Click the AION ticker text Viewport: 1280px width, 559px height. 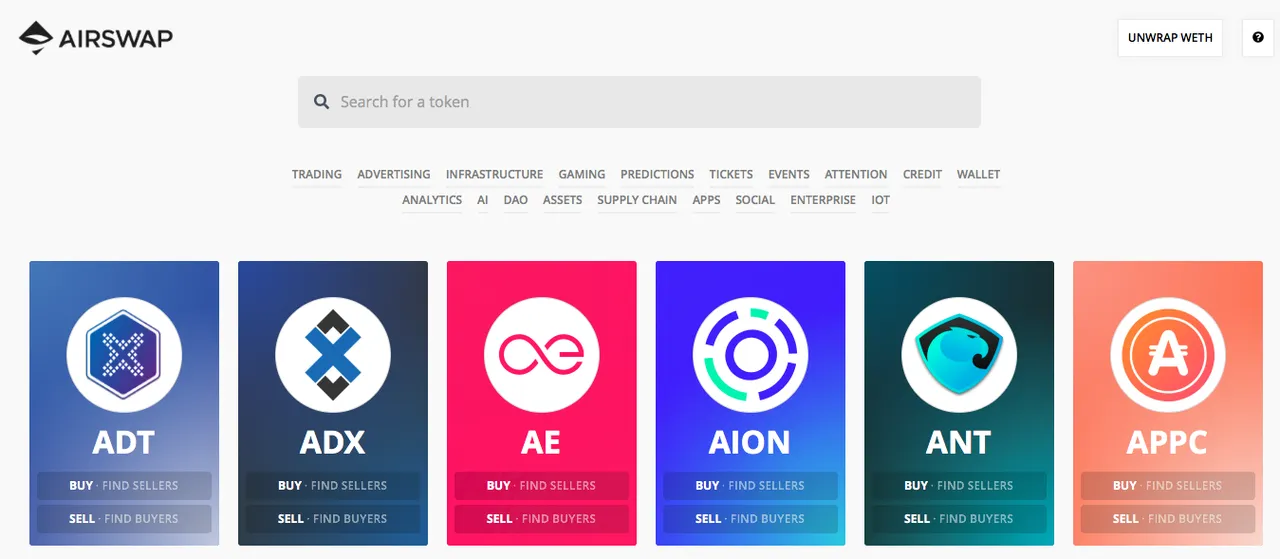pos(750,442)
